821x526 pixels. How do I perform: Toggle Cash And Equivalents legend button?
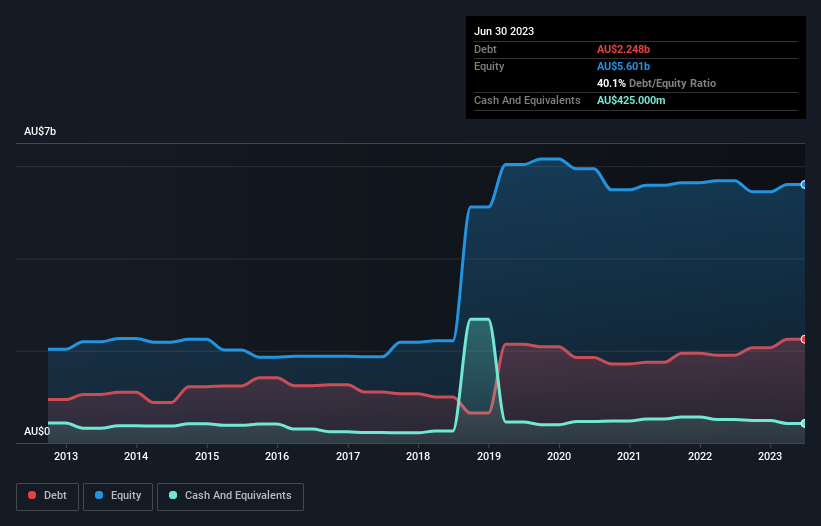230,496
